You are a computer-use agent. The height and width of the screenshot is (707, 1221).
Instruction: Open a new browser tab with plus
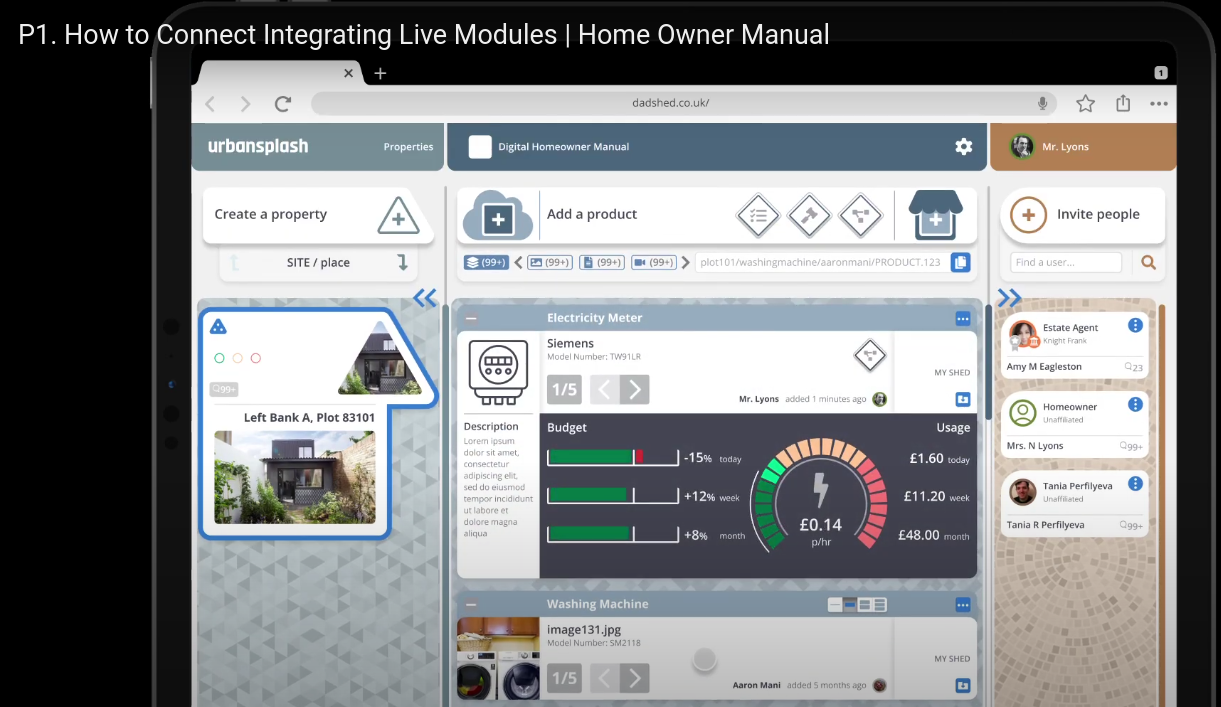[380, 73]
